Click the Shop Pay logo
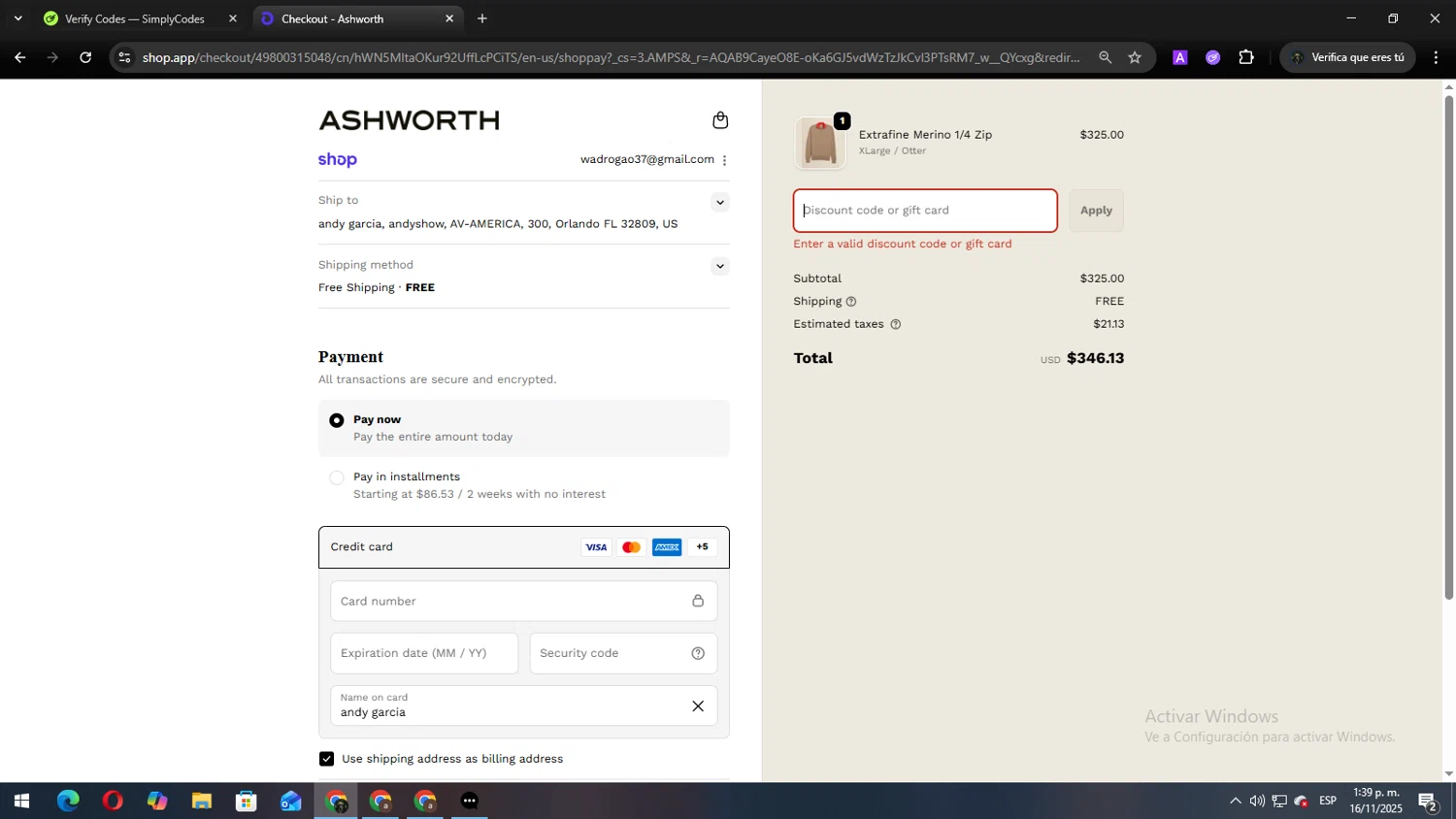The image size is (1456, 819). point(338,159)
